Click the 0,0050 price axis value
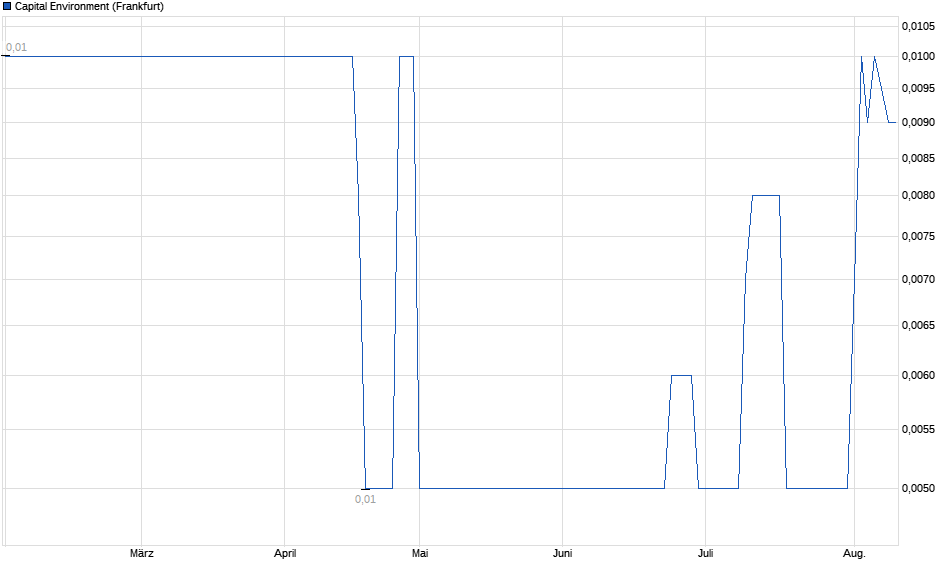This screenshot has height=579, width=940. [x=918, y=488]
